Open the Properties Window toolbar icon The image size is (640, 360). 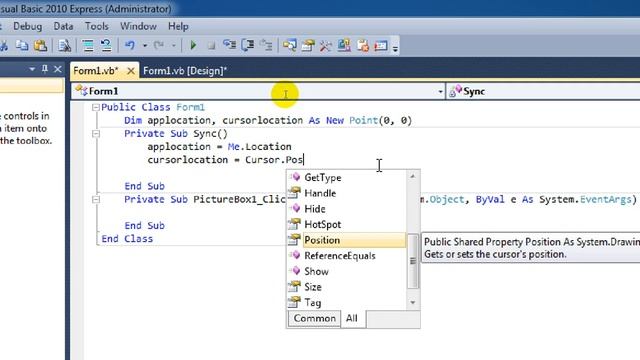pyautogui.click(x=308, y=45)
